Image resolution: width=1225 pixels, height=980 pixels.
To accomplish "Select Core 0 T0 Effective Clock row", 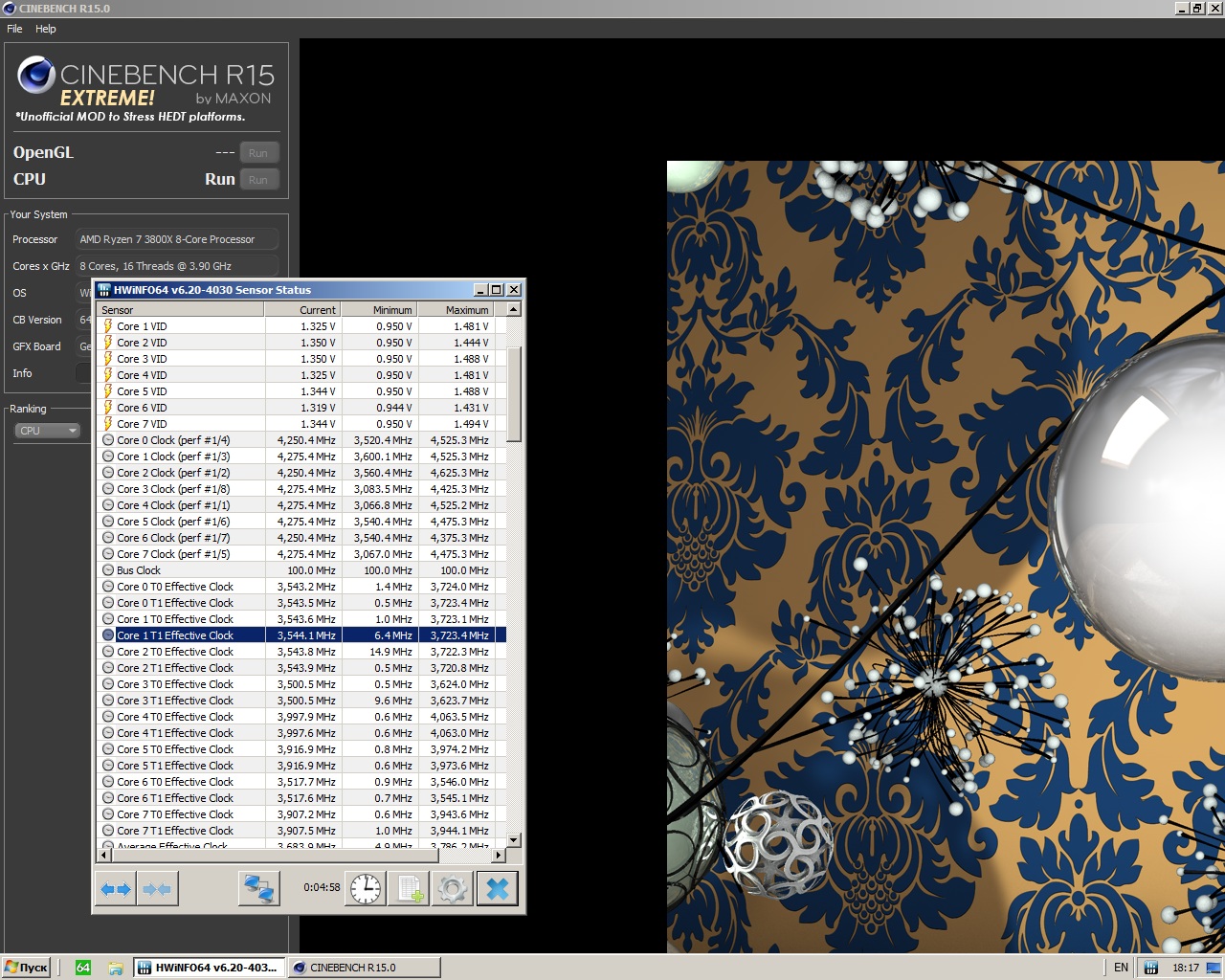I will coord(302,587).
